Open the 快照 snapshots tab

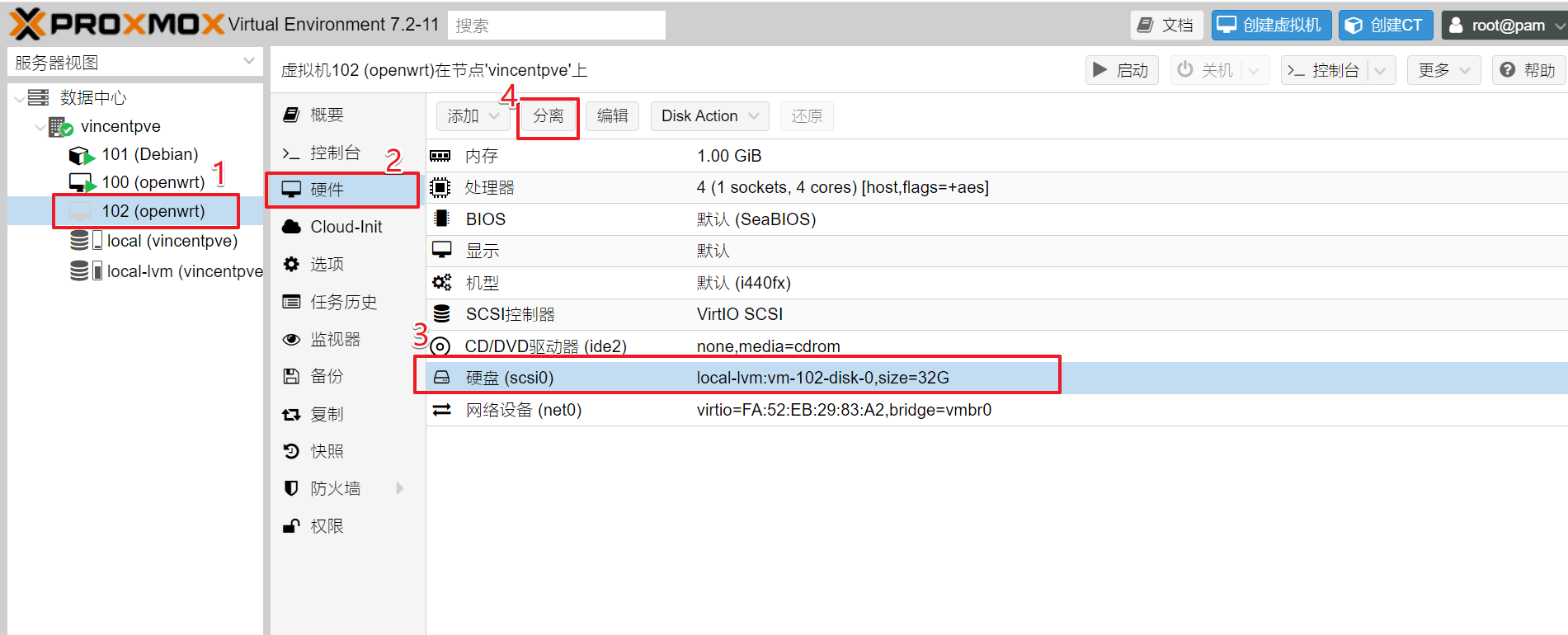[327, 451]
